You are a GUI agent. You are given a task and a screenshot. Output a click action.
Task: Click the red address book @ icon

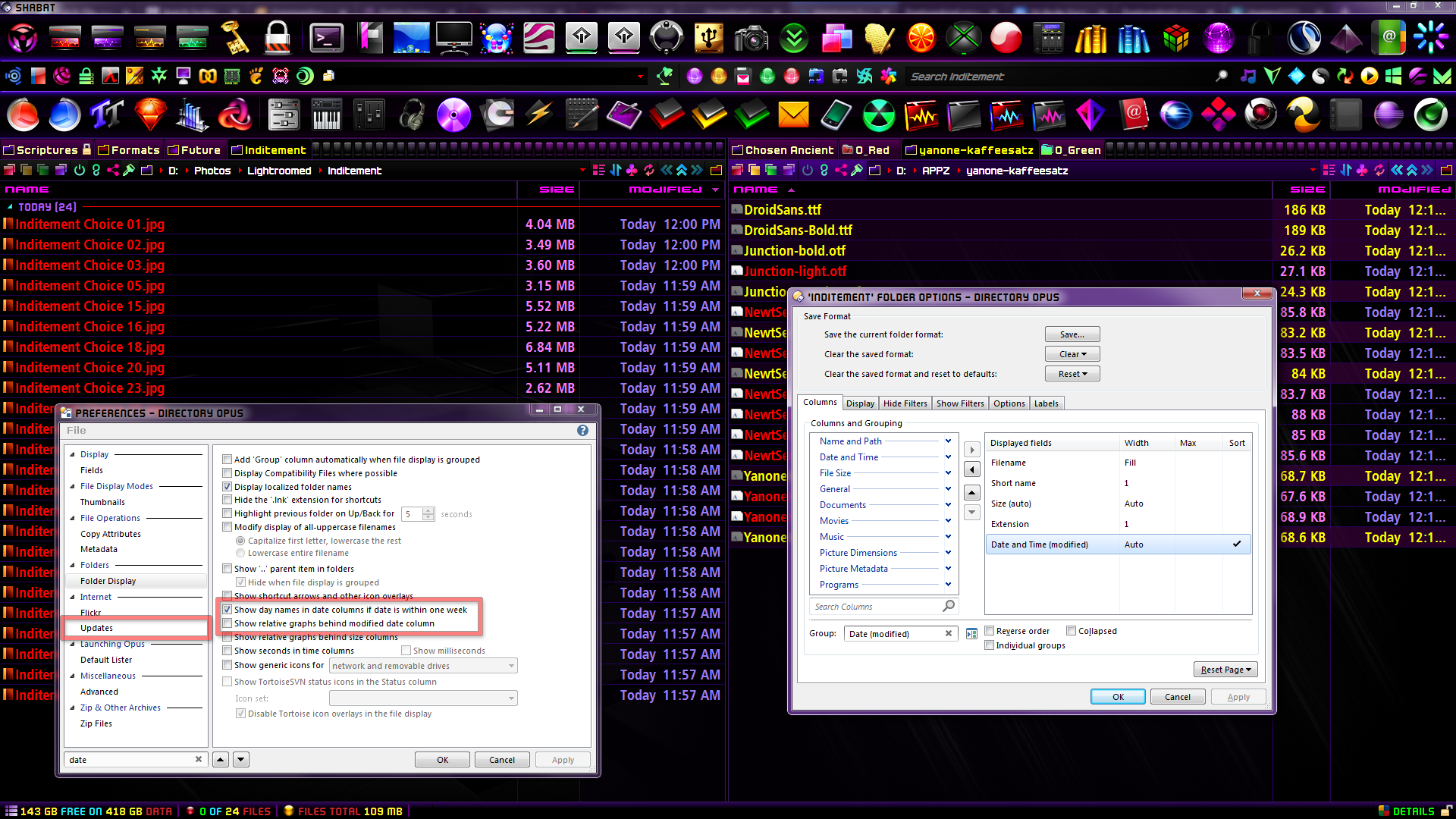point(1133,115)
